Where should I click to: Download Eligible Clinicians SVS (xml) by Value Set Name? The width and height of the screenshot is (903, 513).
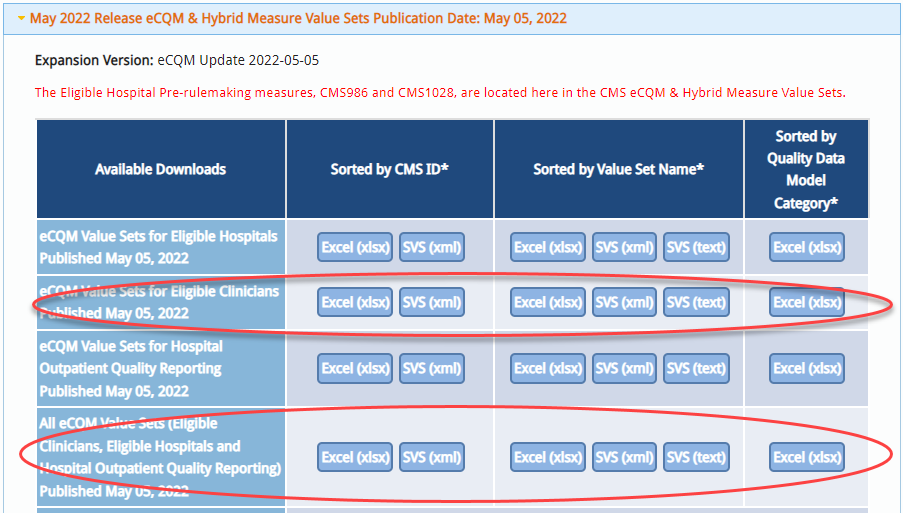tap(624, 302)
